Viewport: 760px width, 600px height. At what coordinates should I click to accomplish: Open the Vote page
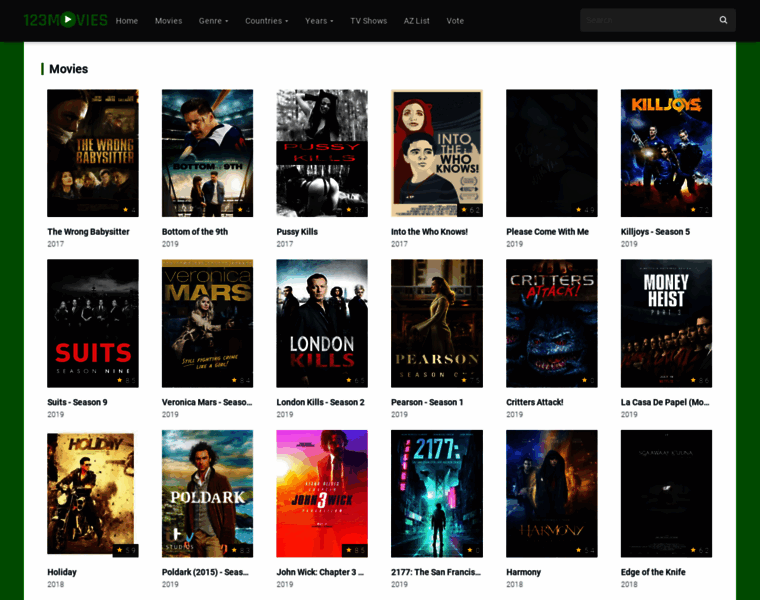pos(455,21)
